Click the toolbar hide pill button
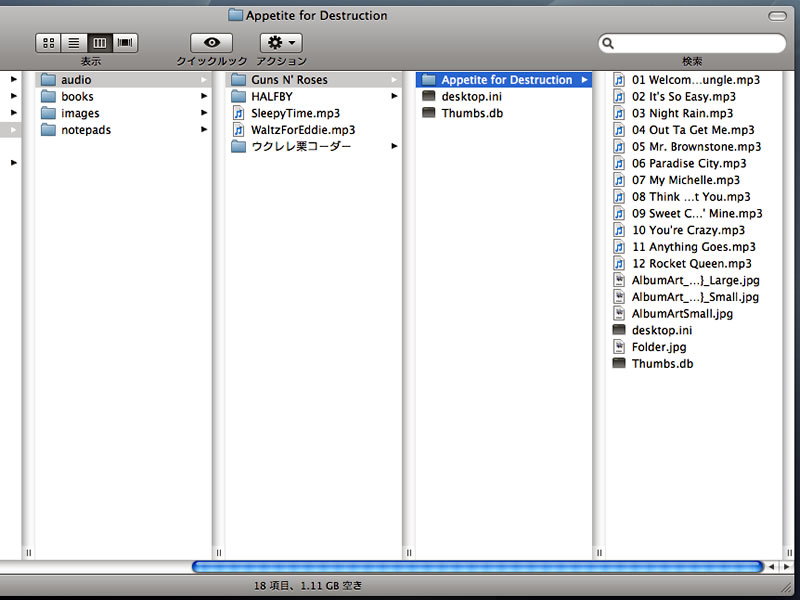The image size is (800, 600). point(776,16)
